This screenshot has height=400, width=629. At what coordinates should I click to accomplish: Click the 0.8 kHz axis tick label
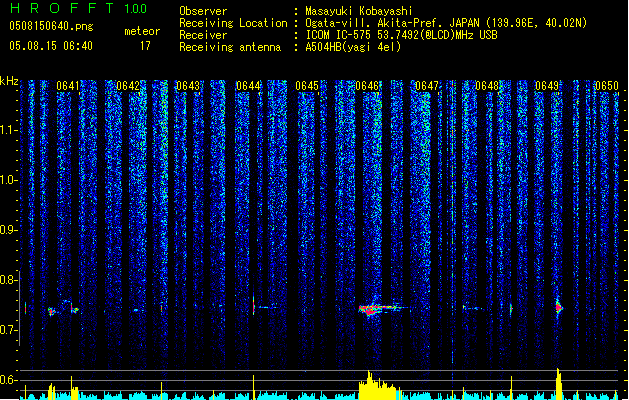(8, 280)
